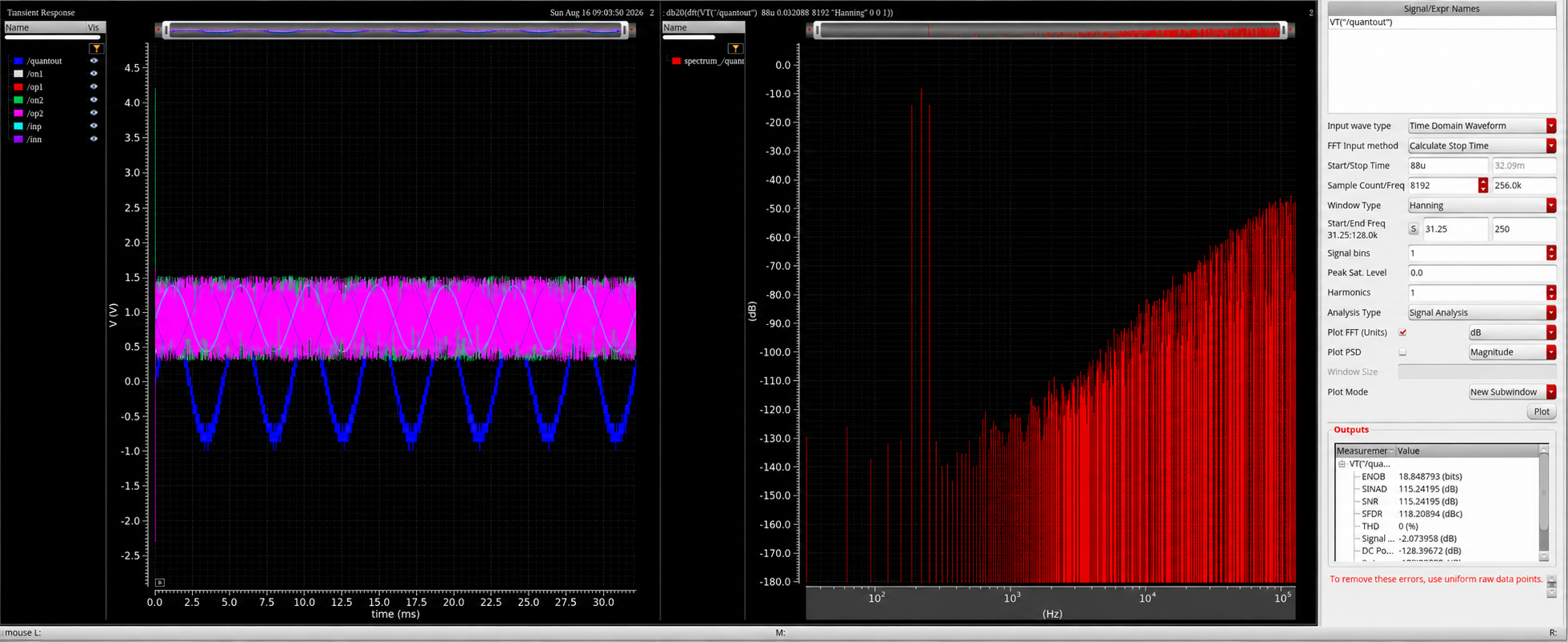Viewport: 1568px width, 642px height.
Task: Click the Signal bins stepper arrows
Action: point(1551,253)
